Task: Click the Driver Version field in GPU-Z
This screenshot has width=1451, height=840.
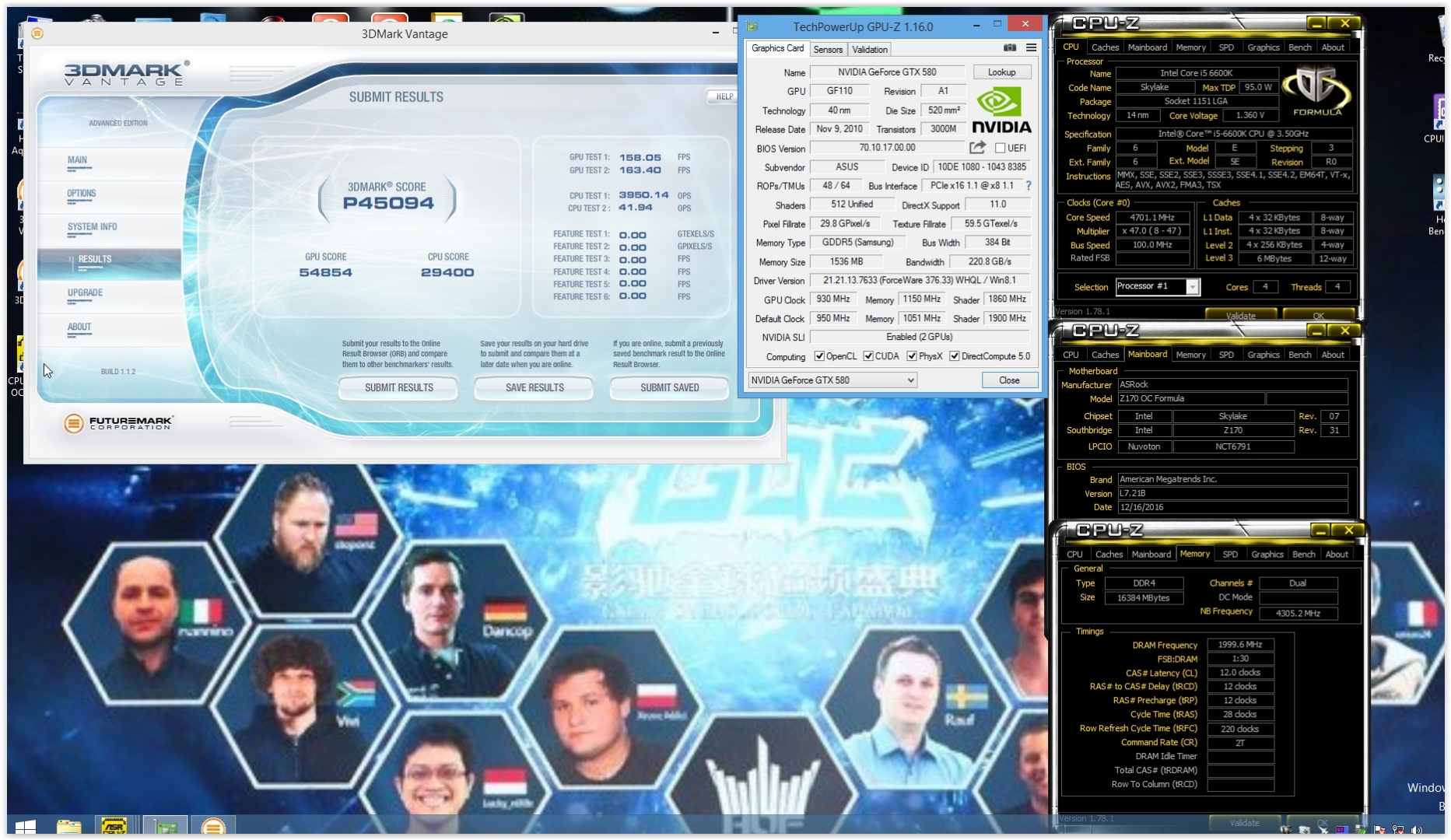Action: (x=920, y=281)
